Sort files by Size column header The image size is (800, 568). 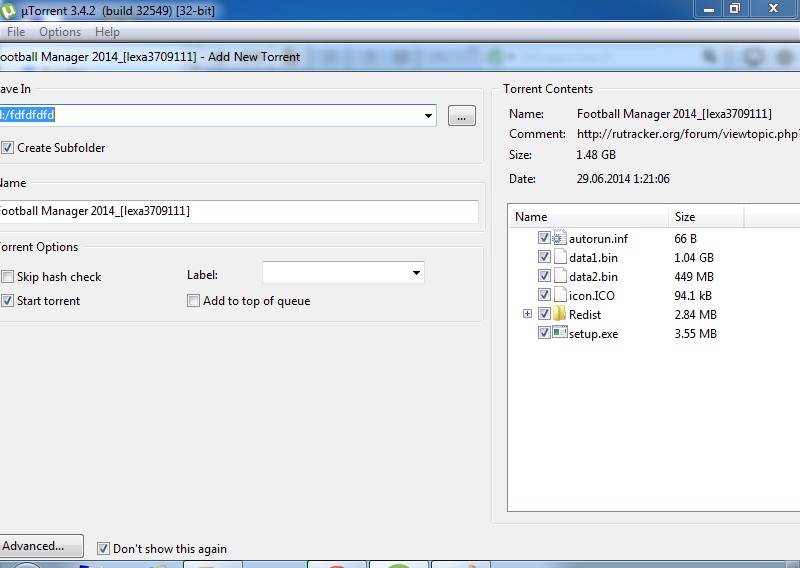point(706,217)
